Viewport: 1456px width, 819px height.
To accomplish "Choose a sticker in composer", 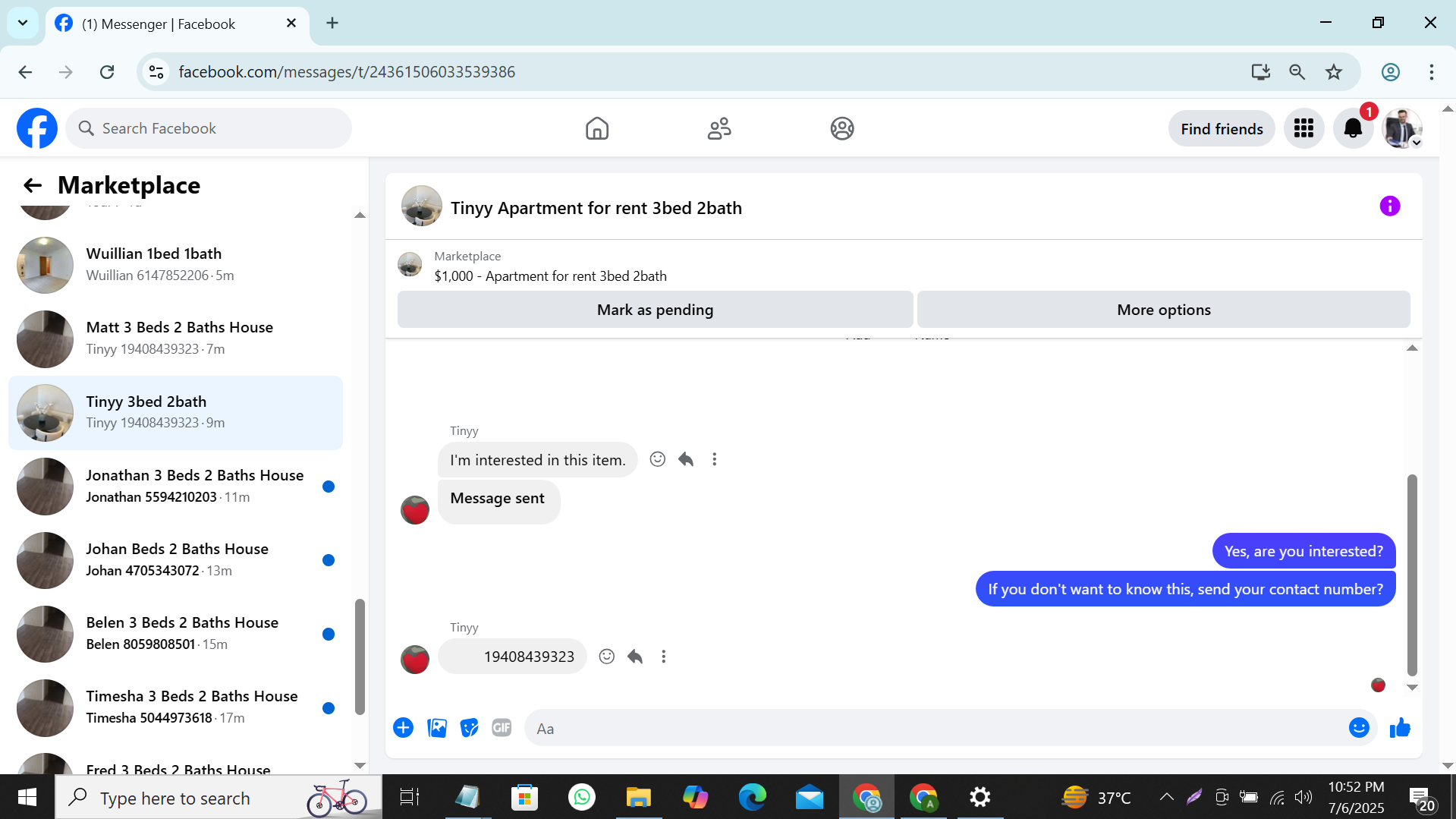I will click(x=470, y=728).
